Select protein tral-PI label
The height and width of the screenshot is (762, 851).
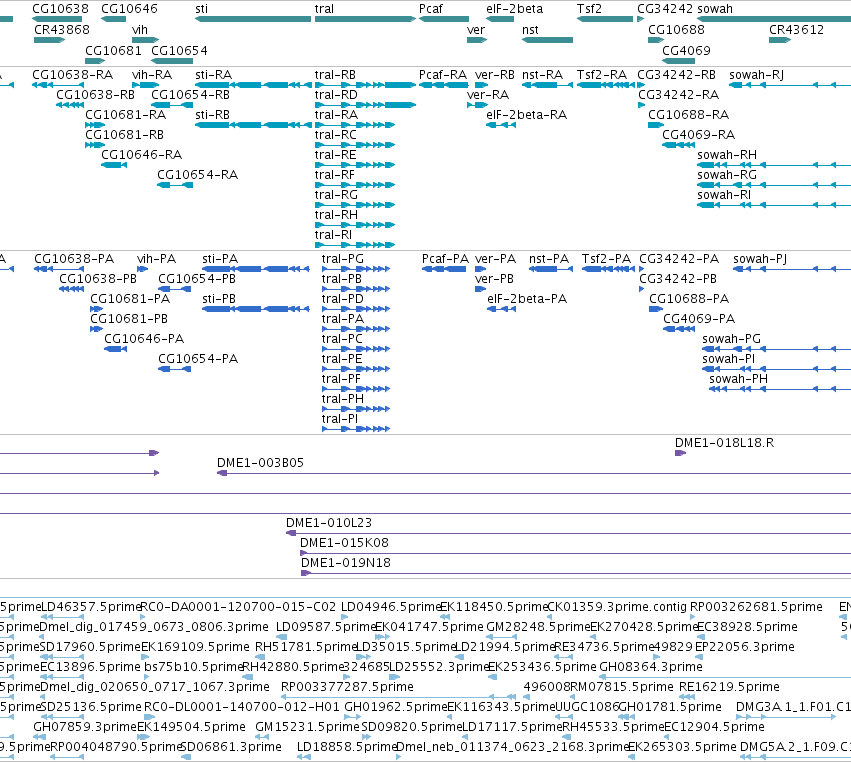click(339, 418)
